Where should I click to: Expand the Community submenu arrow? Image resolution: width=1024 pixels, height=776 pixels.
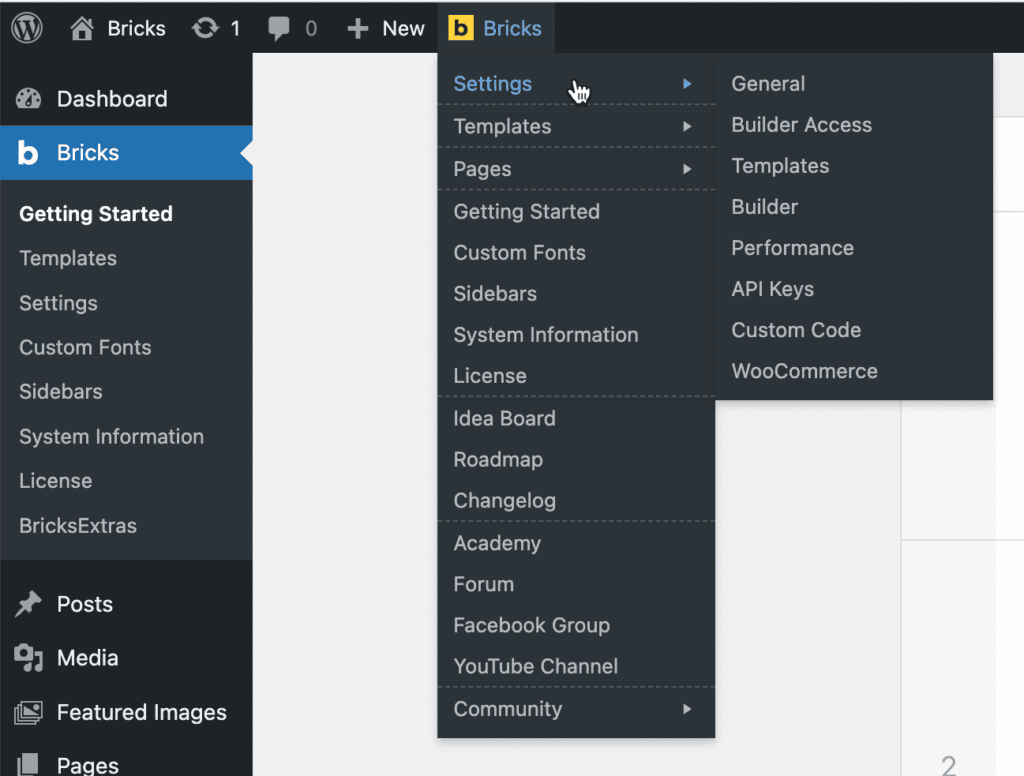[687, 709]
